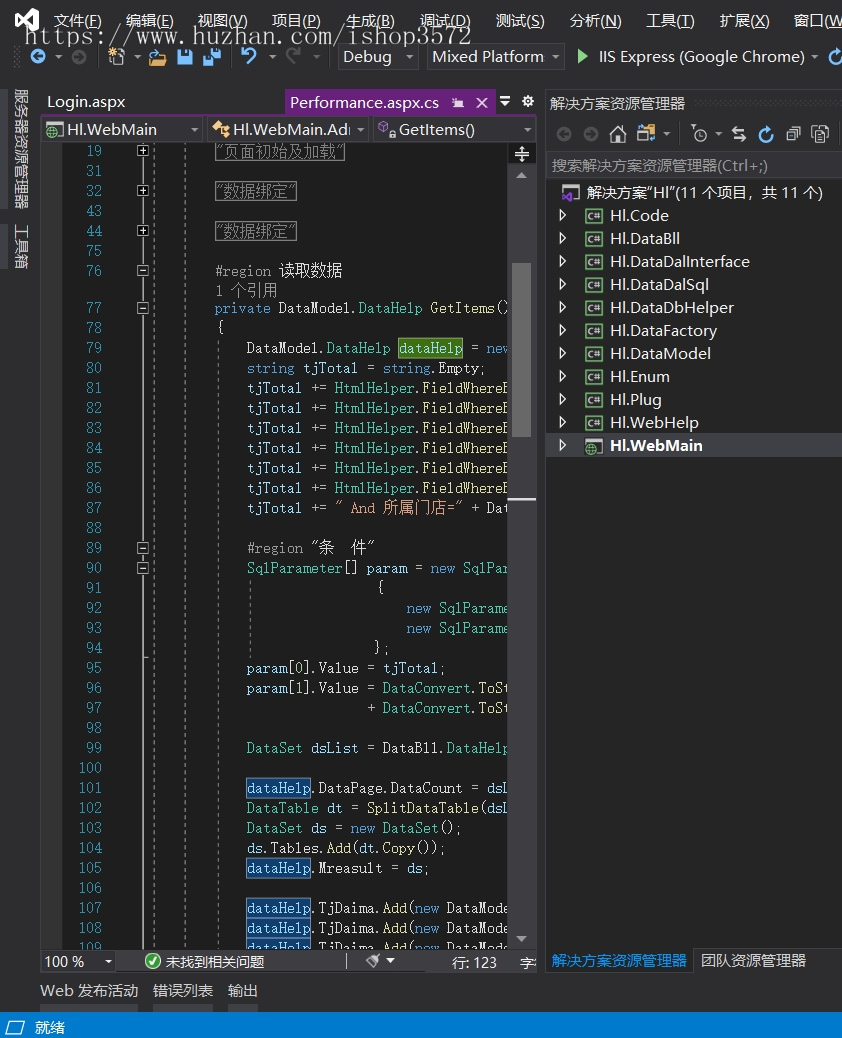The width and height of the screenshot is (842, 1038).
Task: Refresh Solution Explorer icon
Action: [766, 134]
